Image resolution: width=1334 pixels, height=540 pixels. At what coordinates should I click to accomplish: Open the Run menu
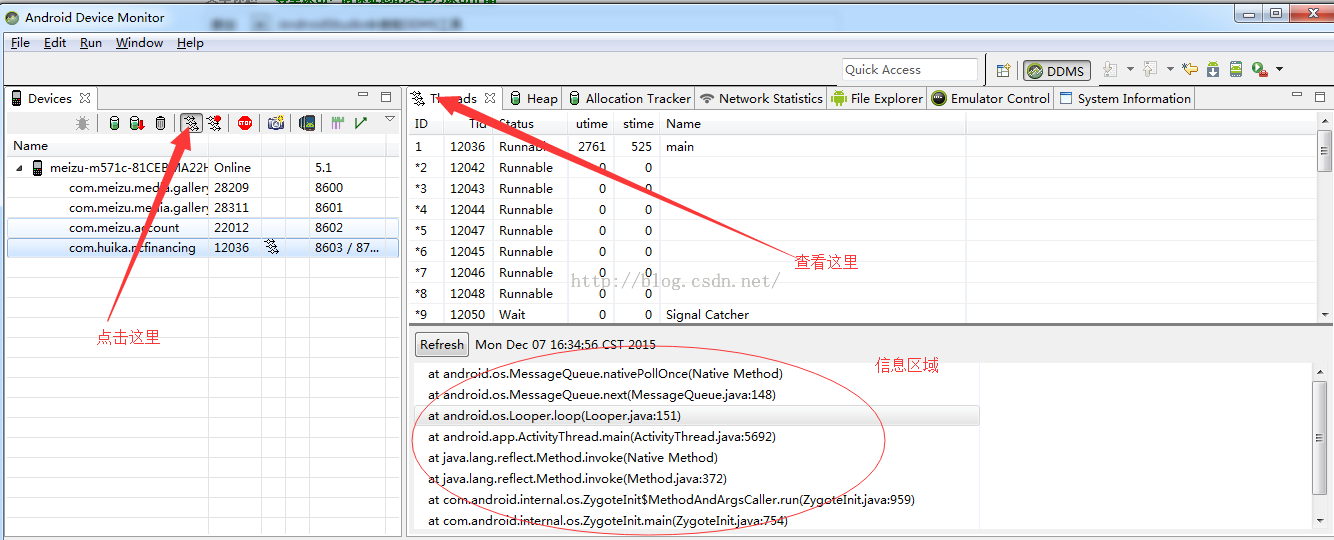click(91, 43)
